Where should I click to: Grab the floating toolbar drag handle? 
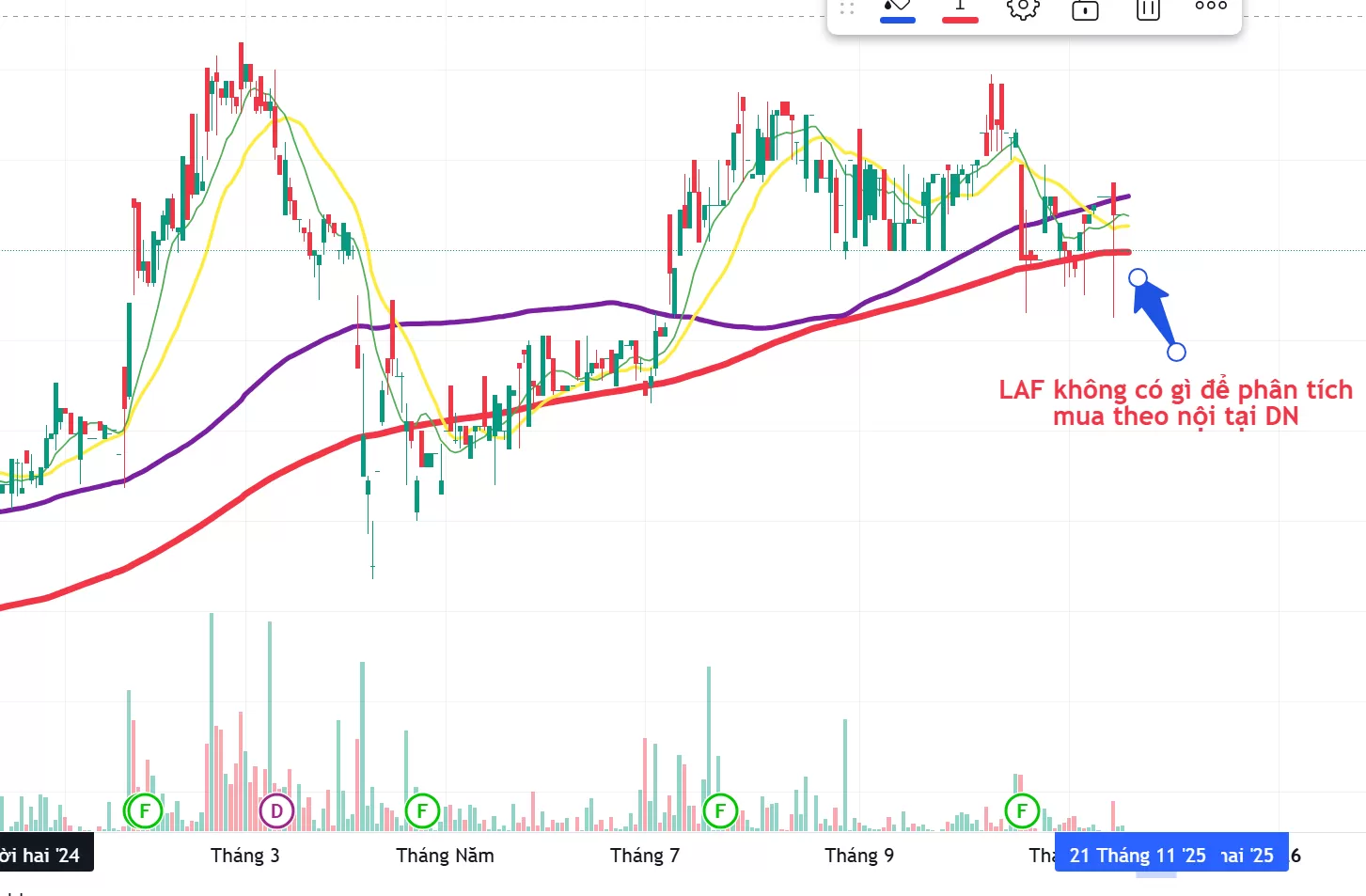pyautogui.click(x=846, y=8)
